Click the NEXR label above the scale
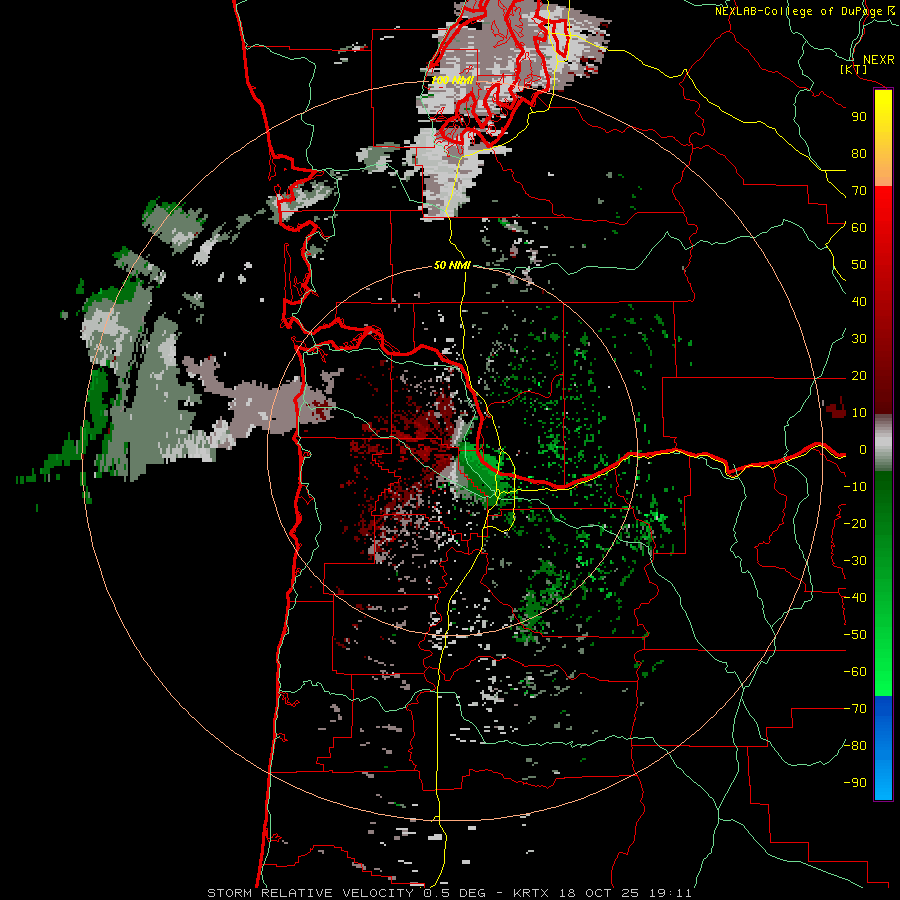The image size is (900, 900). pos(879,60)
